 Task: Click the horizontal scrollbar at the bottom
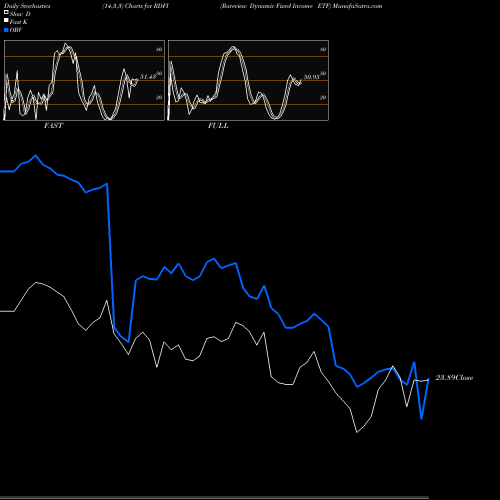click(214, 497)
